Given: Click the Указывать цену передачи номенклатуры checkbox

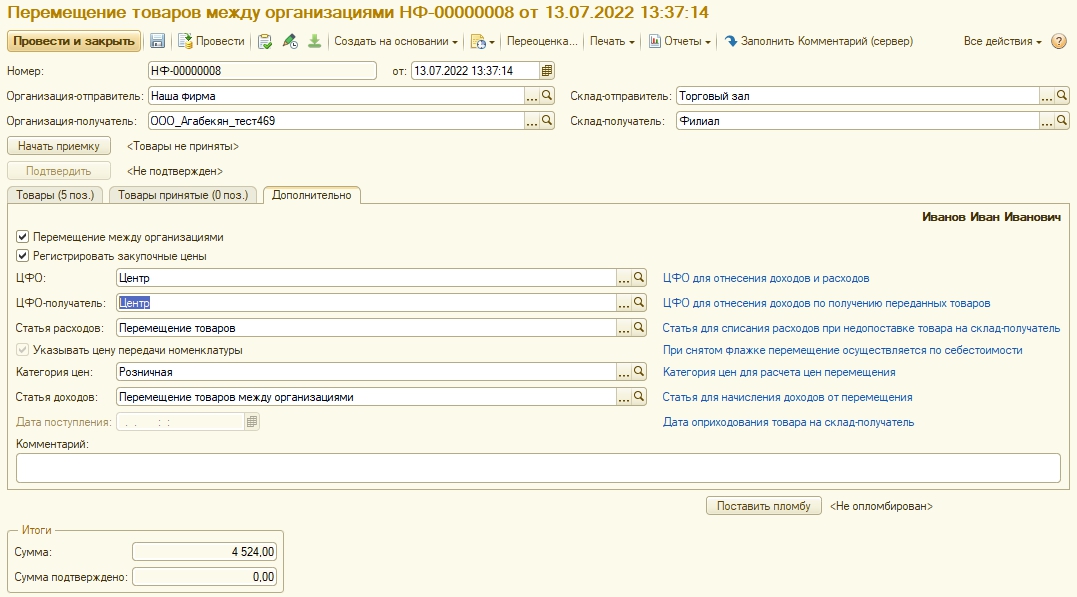Looking at the screenshot, I should (23, 350).
